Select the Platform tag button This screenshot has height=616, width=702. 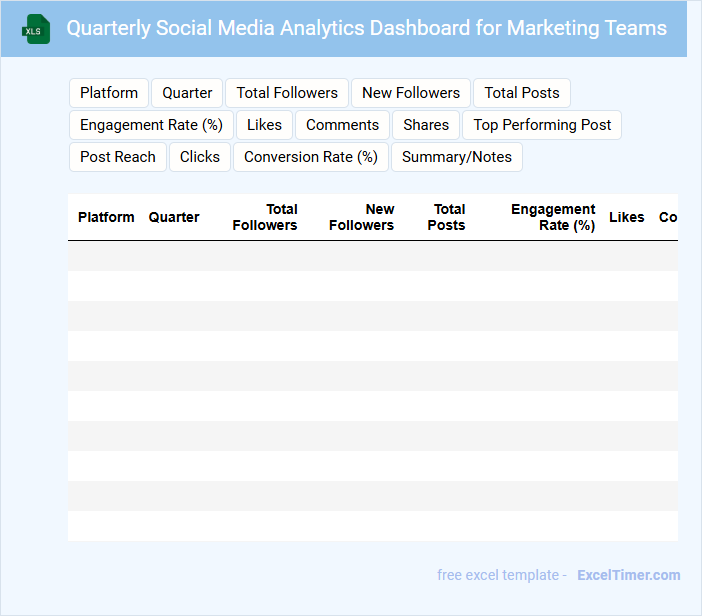coord(109,93)
